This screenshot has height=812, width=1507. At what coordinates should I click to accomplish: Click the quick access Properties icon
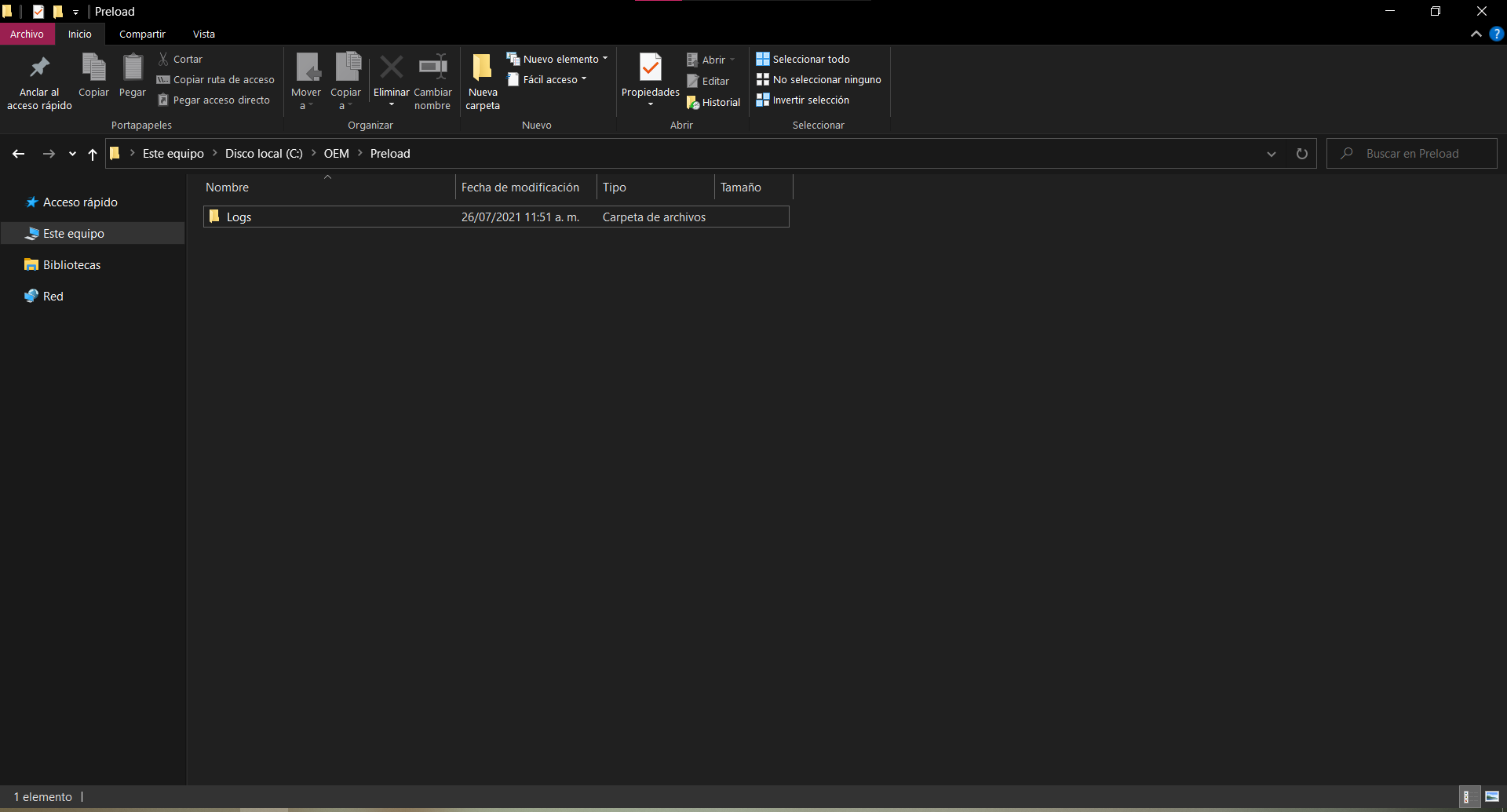point(38,12)
